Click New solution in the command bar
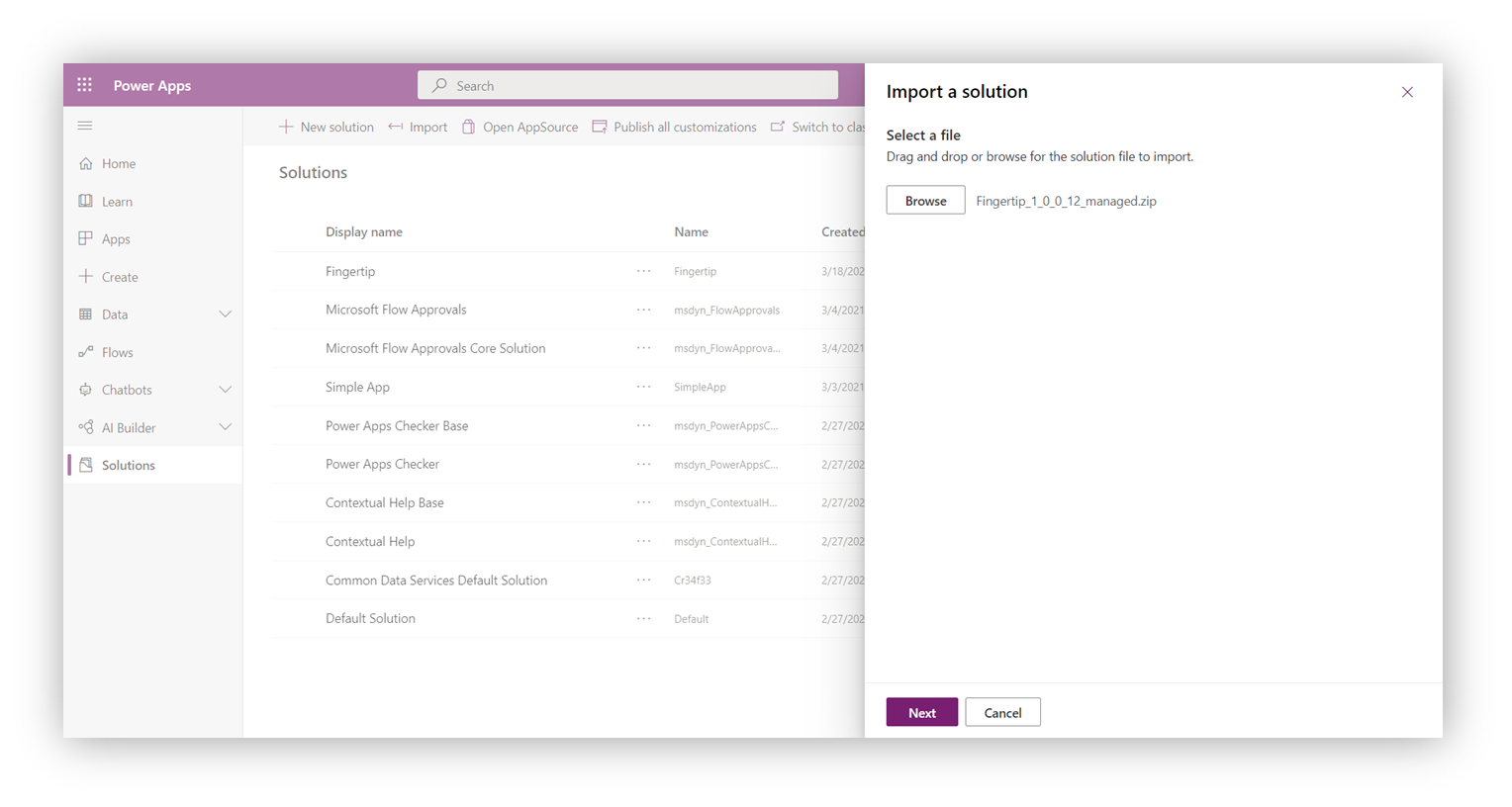This screenshot has width=1512, height=807. tap(327, 127)
